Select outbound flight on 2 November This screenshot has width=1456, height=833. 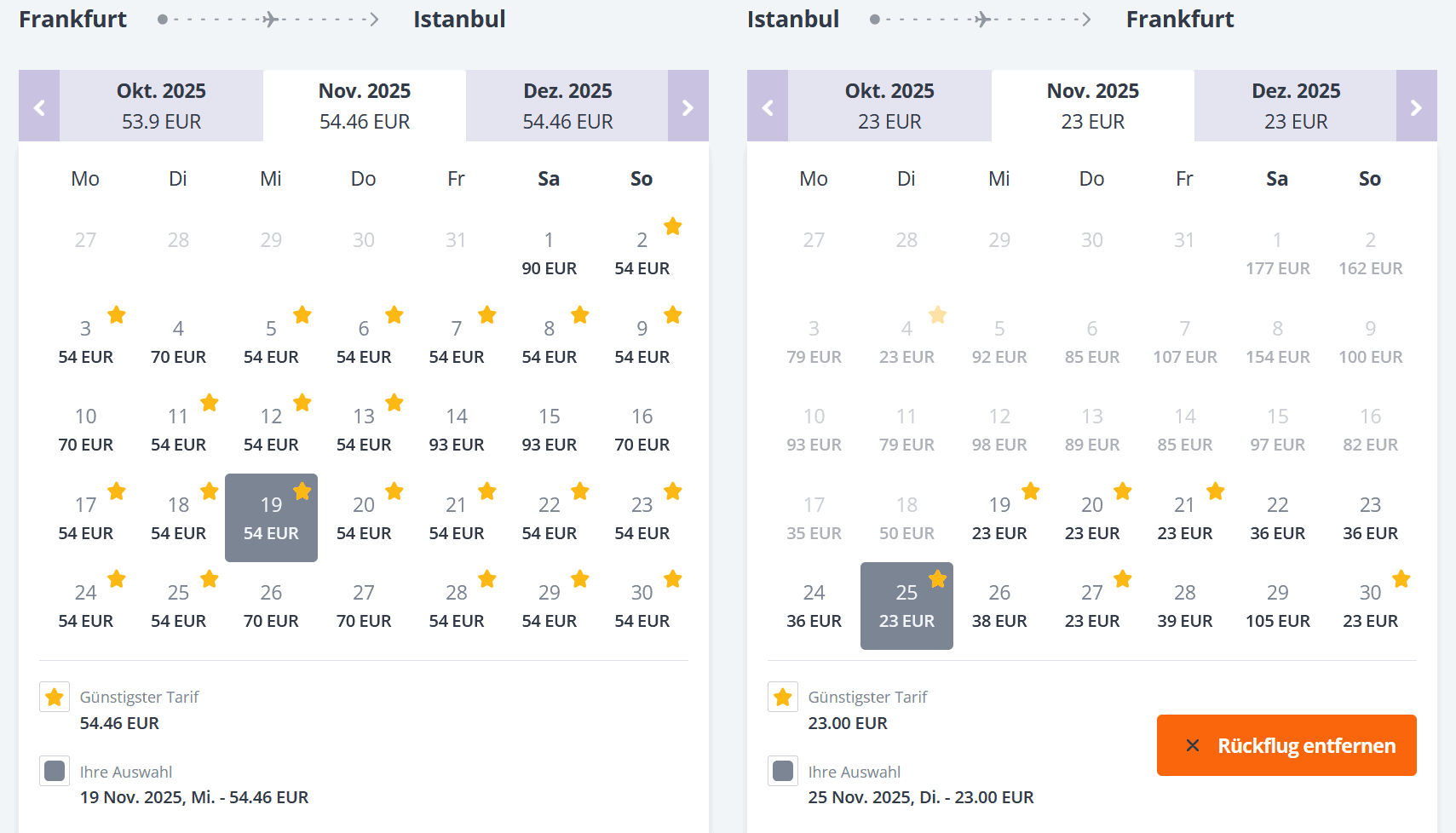(642, 253)
